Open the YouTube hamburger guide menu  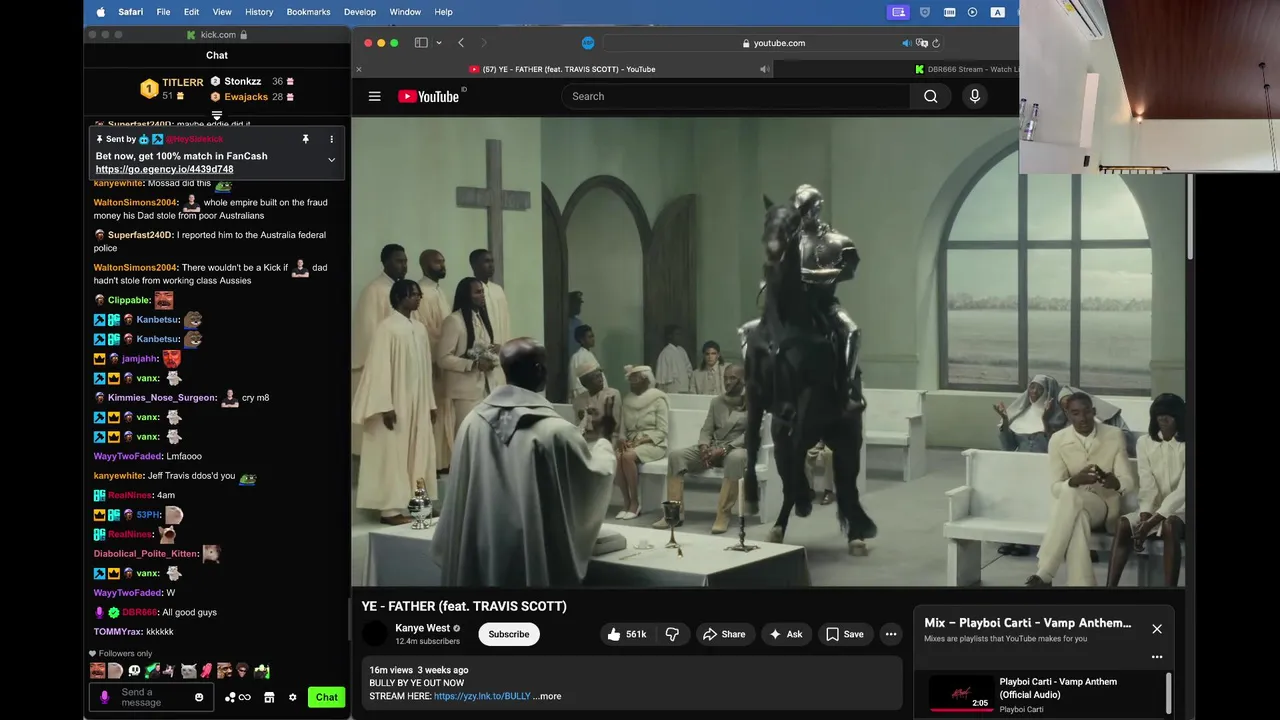tap(374, 96)
